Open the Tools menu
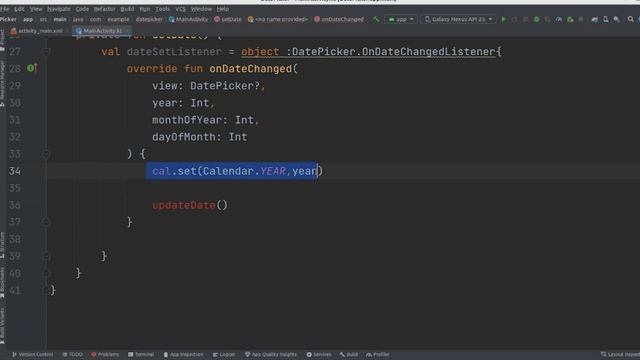The height and width of the screenshot is (360, 640). (162, 9)
